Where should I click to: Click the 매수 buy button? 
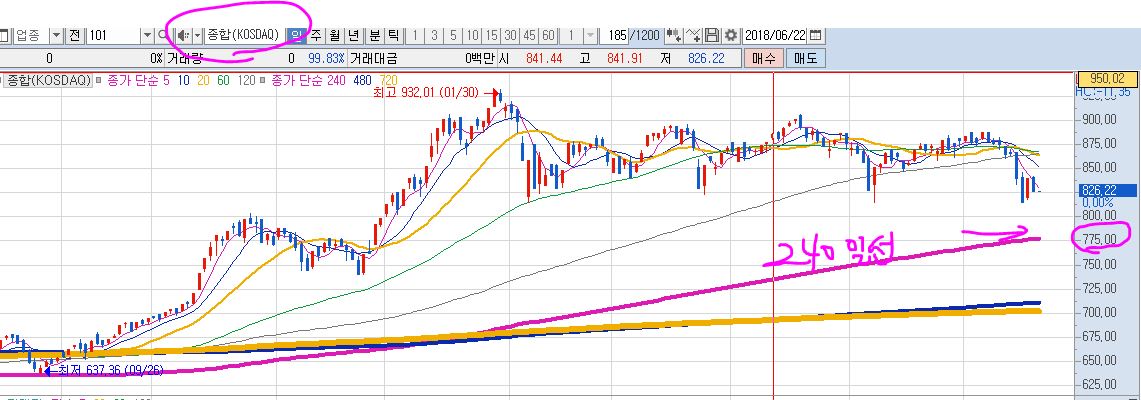[764, 58]
